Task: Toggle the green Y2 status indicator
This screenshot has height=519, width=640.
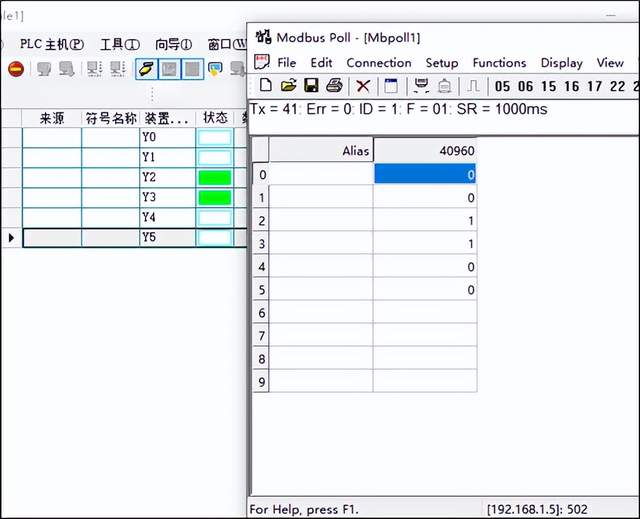Action: click(x=215, y=177)
